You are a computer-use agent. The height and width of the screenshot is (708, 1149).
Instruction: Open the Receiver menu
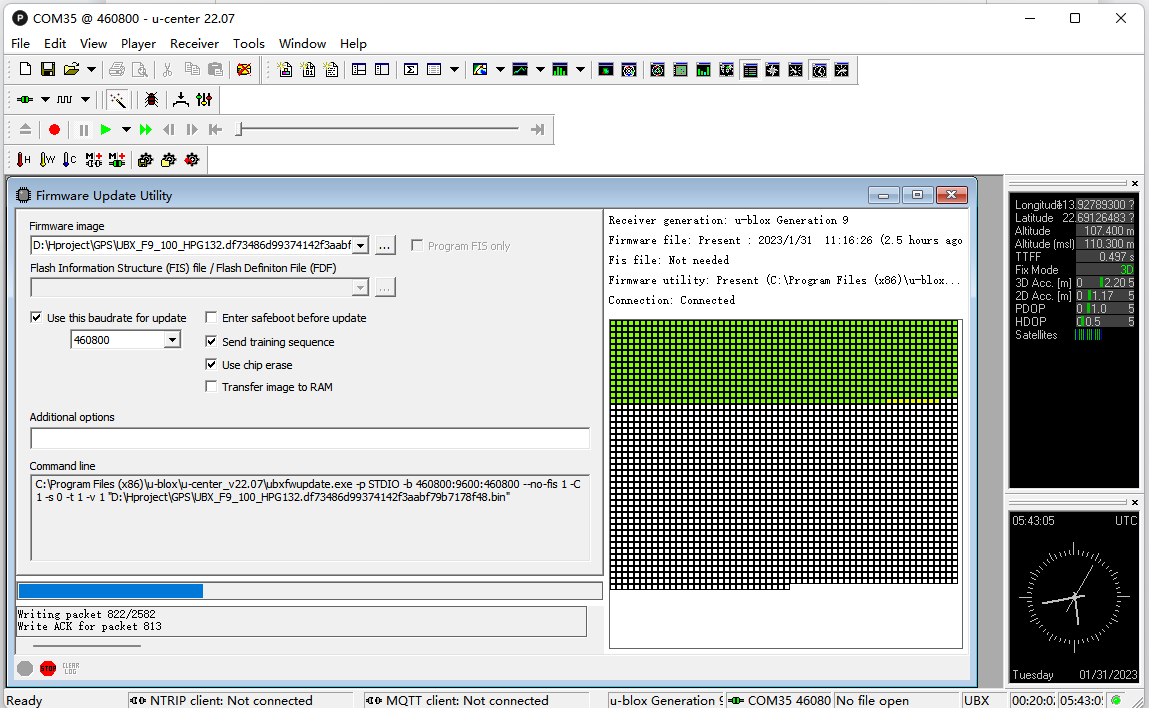click(x=194, y=43)
